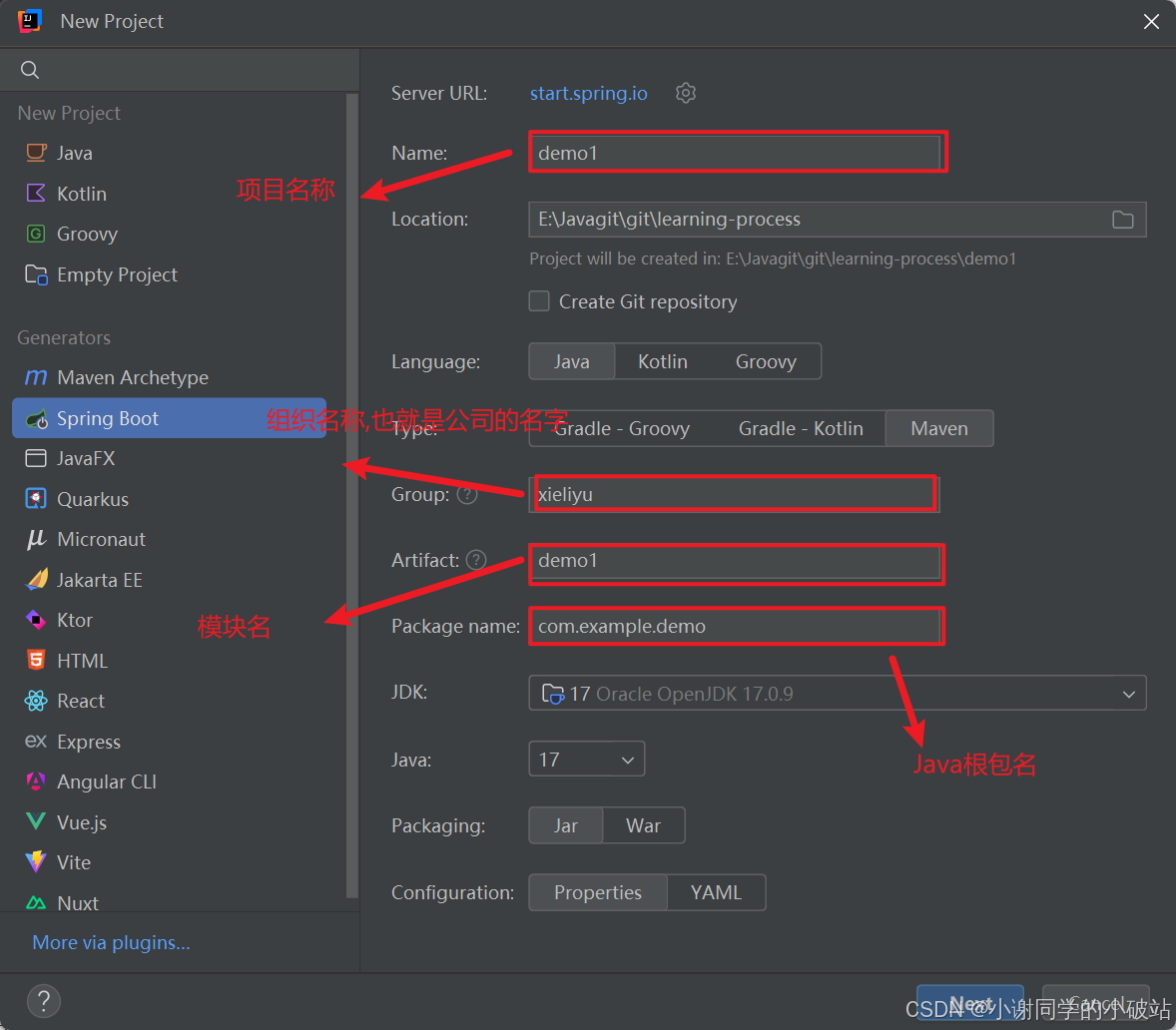Open the dialog help button
This screenshot has height=1030, width=1176.
44,1001
